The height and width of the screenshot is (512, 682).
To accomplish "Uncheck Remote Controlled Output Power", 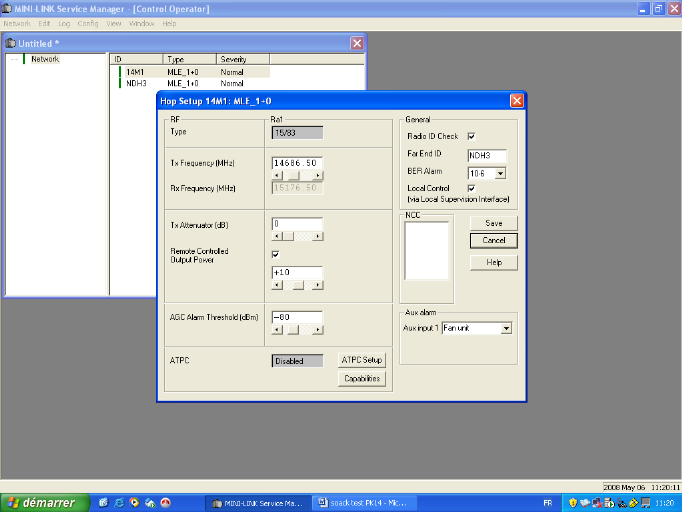I will click(x=275, y=254).
